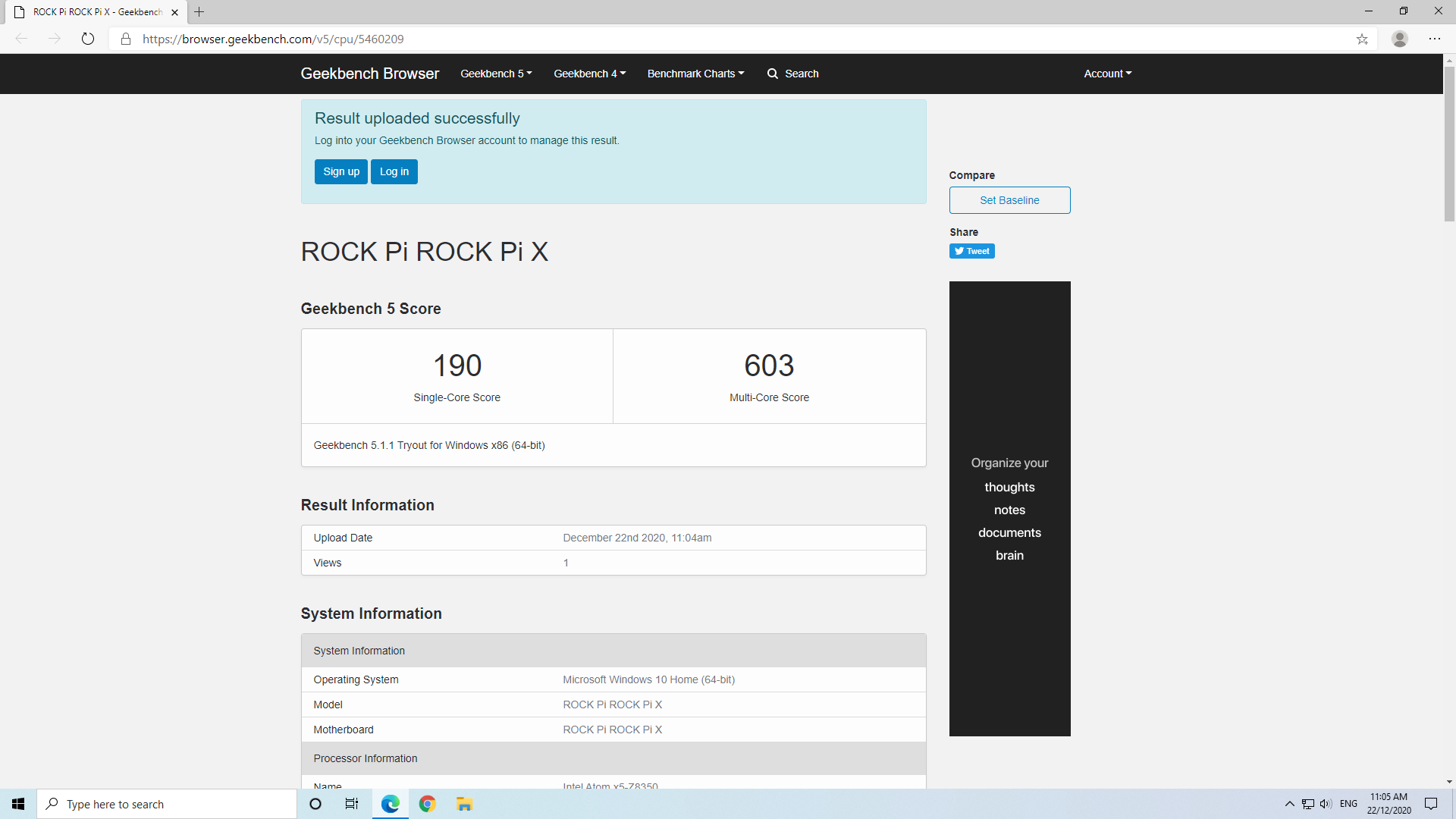Click the Sign up button
1456x819 pixels.
click(341, 171)
